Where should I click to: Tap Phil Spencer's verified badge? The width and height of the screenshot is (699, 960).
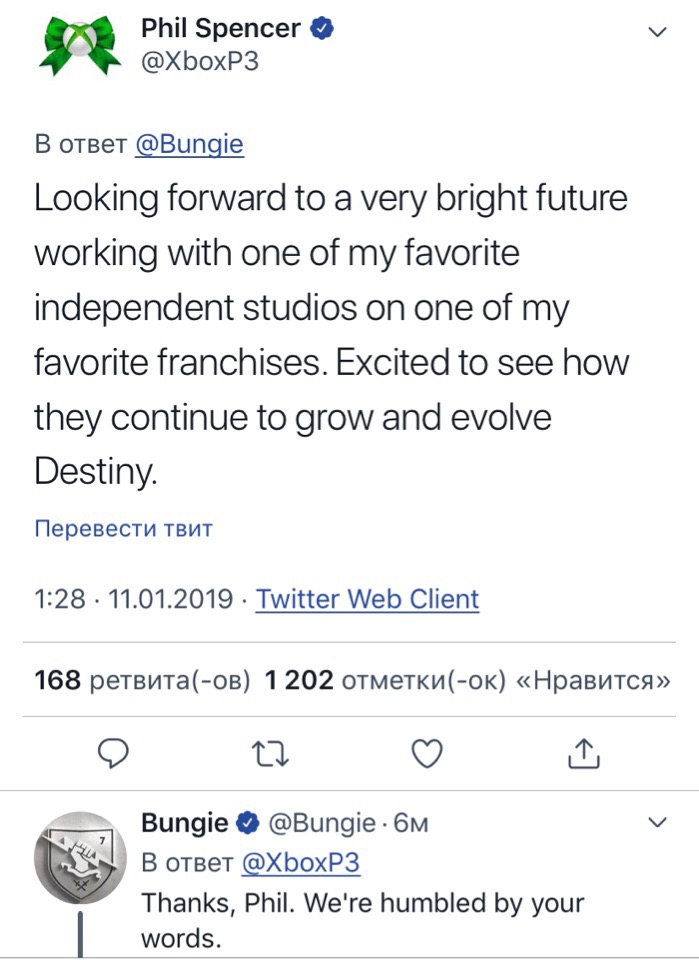point(320,29)
